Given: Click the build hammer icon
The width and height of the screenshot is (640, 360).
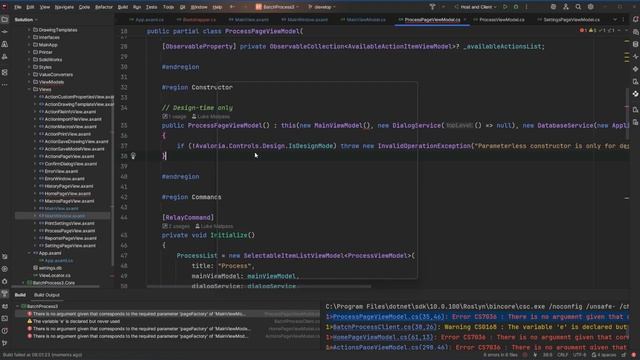Looking at the screenshot, I should [432, 7].
